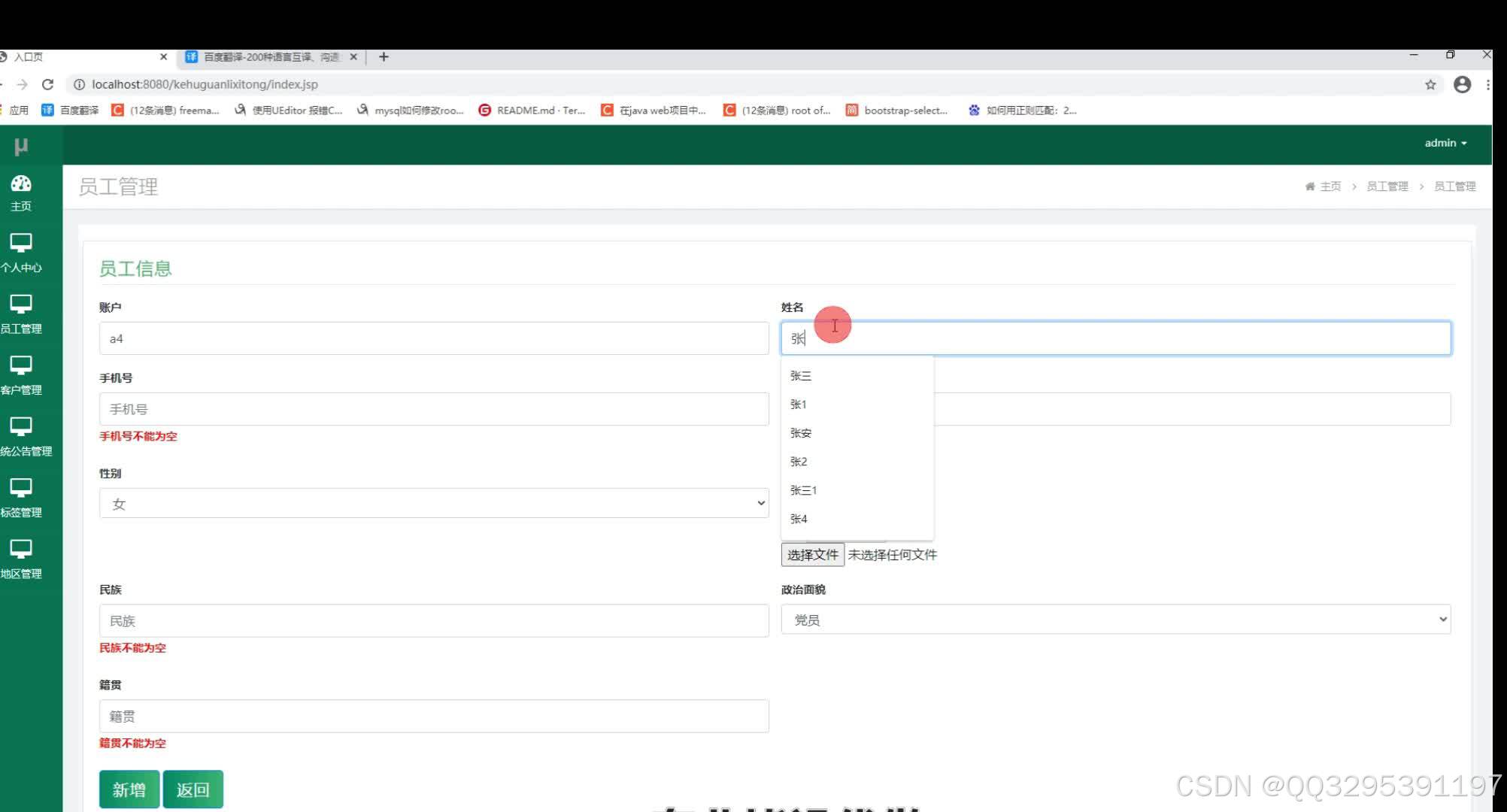Choose suggestion 张安 from autocomplete

click(x=857, y=432)
